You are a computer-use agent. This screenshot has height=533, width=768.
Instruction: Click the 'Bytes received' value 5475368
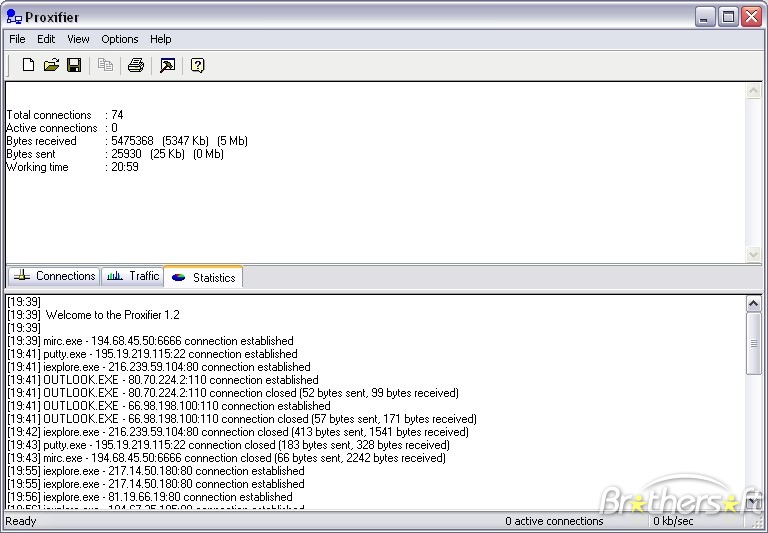pyautogui.click(x=132, y=141)
